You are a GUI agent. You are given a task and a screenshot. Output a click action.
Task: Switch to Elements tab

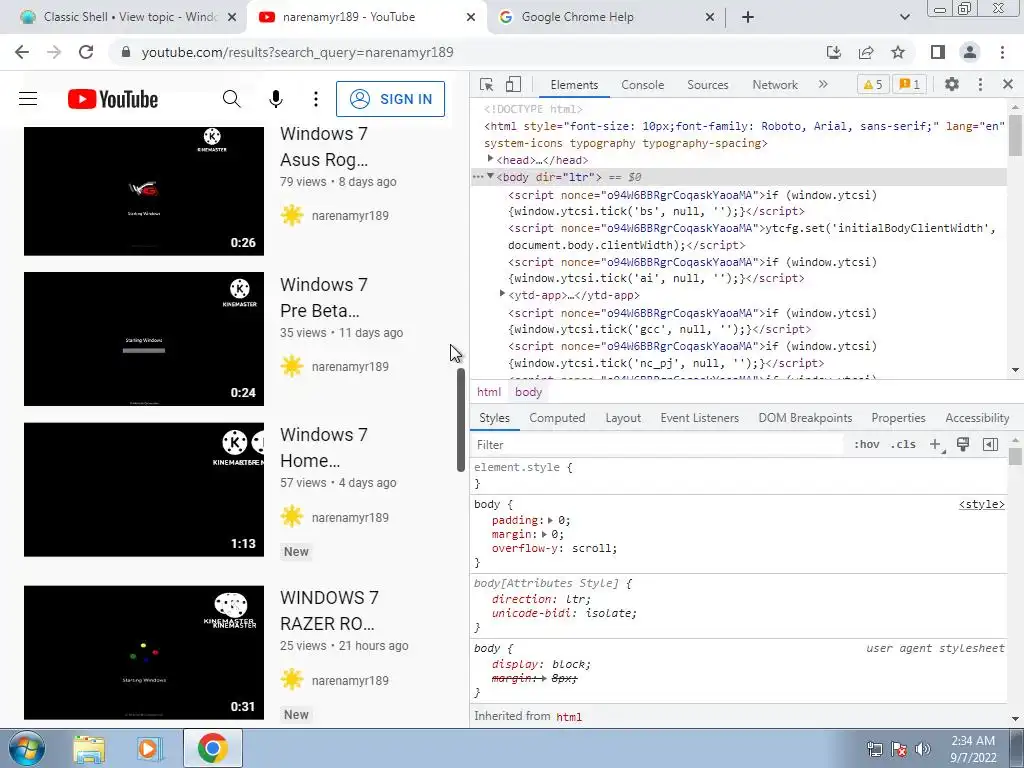[574, 85]
